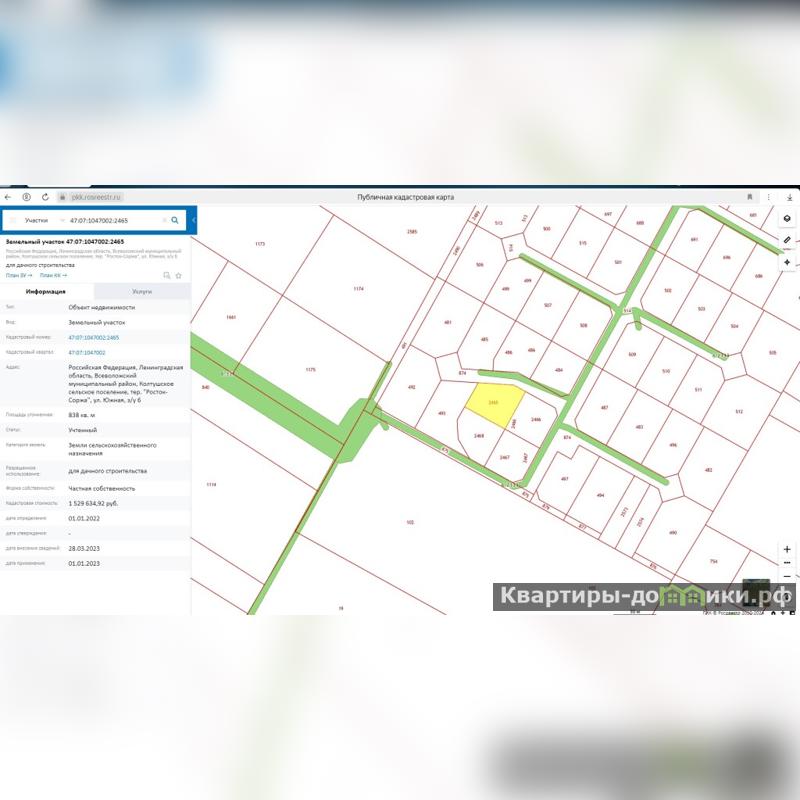Open the map layers panel

tap(787, 218)
